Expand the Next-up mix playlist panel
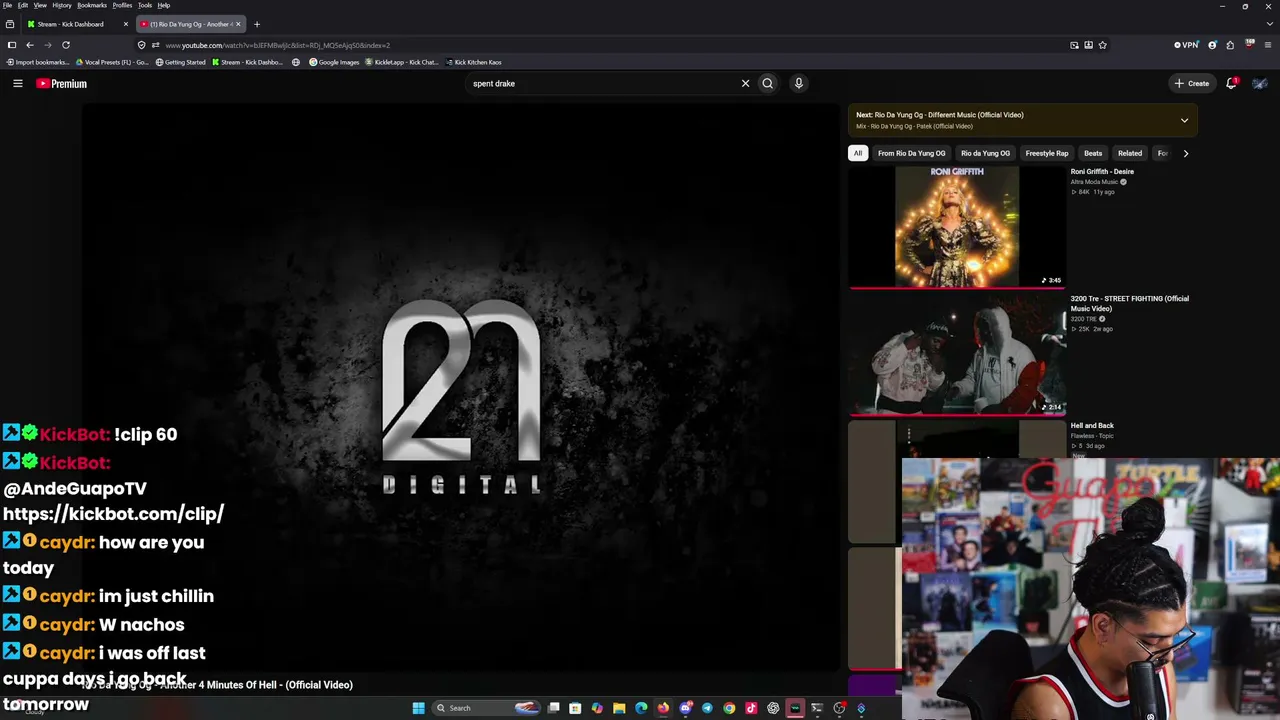 (1184, 121)
